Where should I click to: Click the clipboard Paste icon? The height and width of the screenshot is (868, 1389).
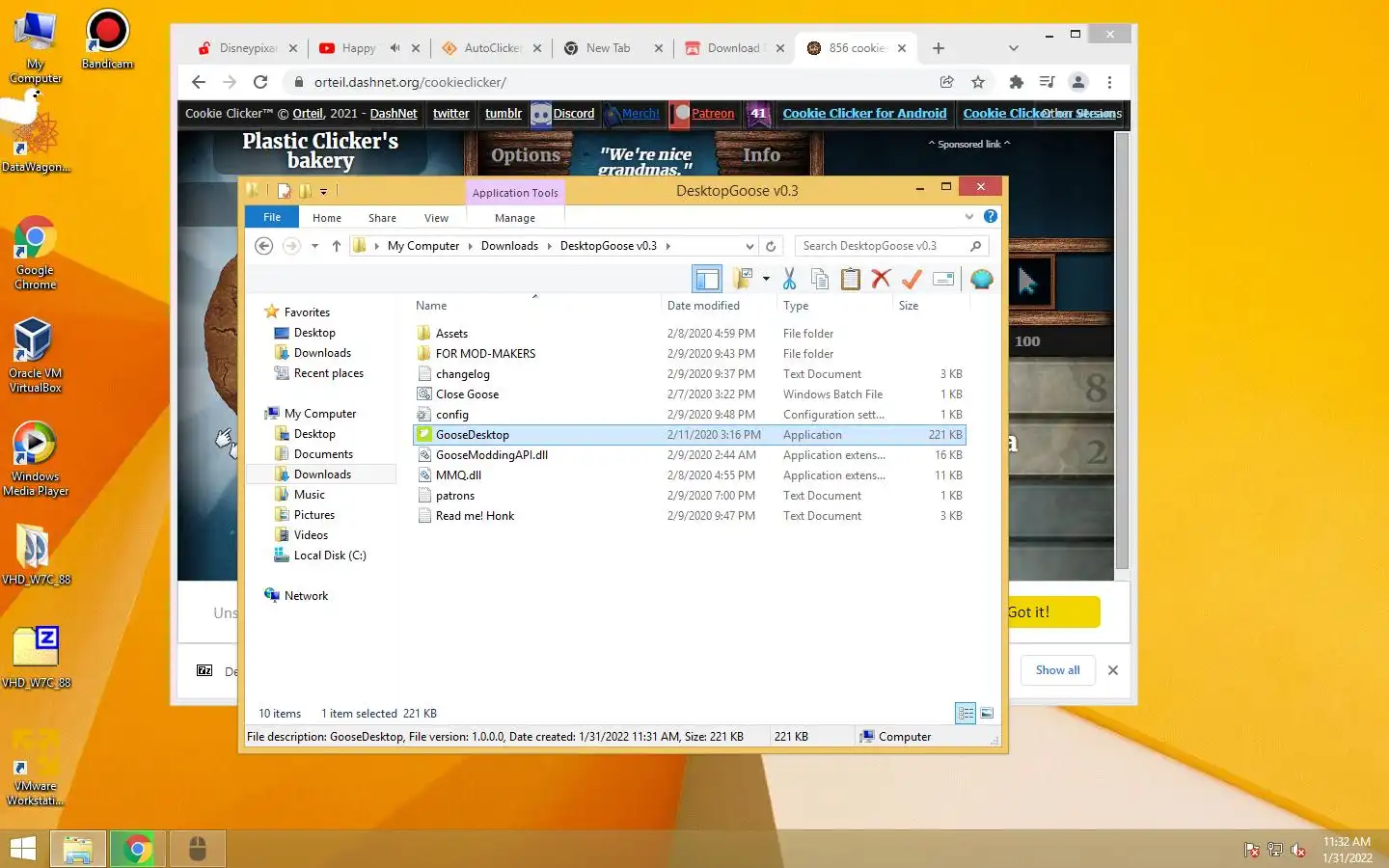click(x=850, y=279)
